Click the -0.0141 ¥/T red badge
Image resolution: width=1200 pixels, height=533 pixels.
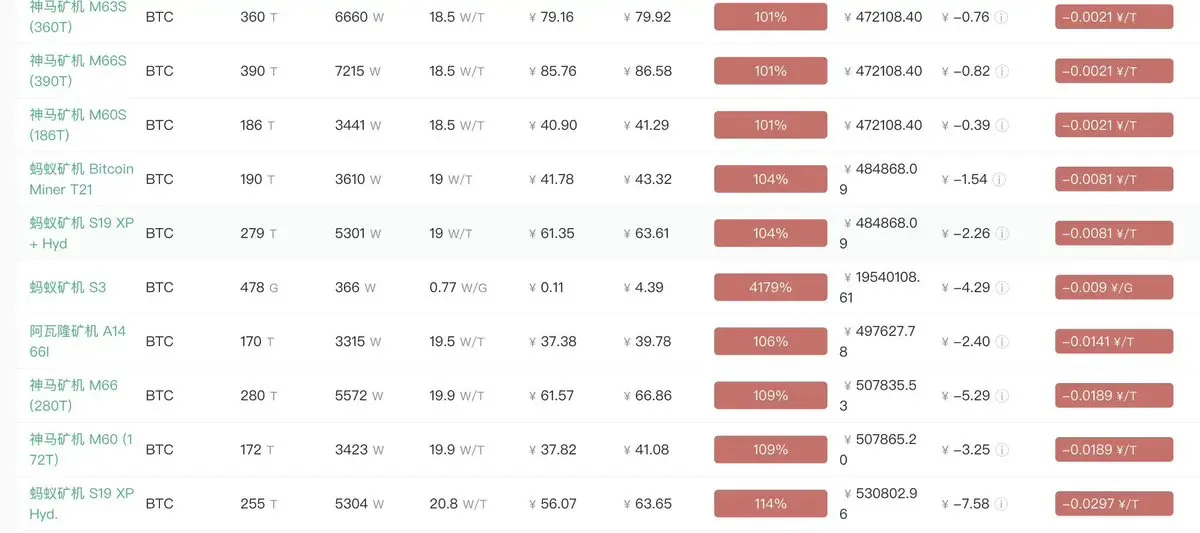(1114, 341)
